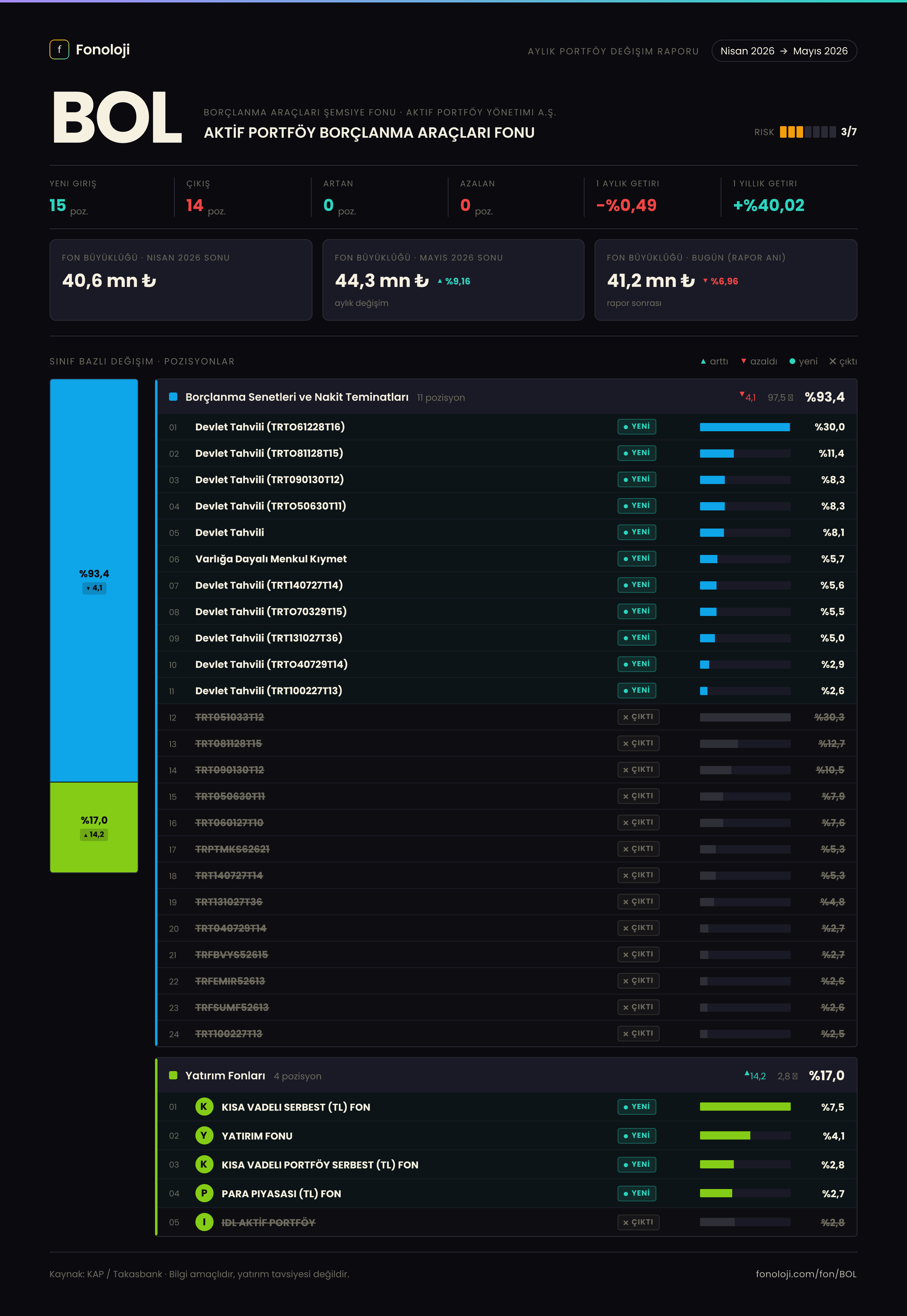Select the row "Devlet Tahvili (TRT070329T15)"
Image resolution: width=907 pixels, height=1316 pixels.
click(x=507, y=611)
